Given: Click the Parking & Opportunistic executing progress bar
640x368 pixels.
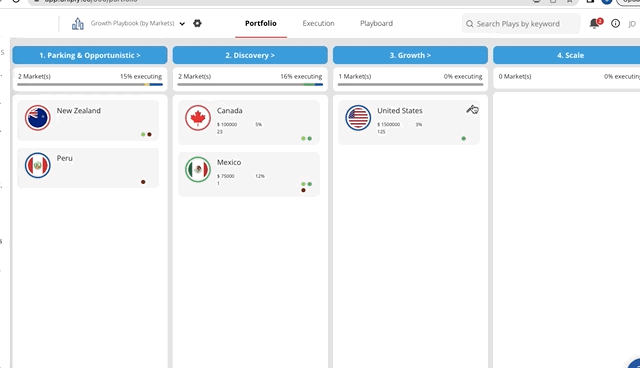Looking at the screenshot, I should [x=90, y=84].
